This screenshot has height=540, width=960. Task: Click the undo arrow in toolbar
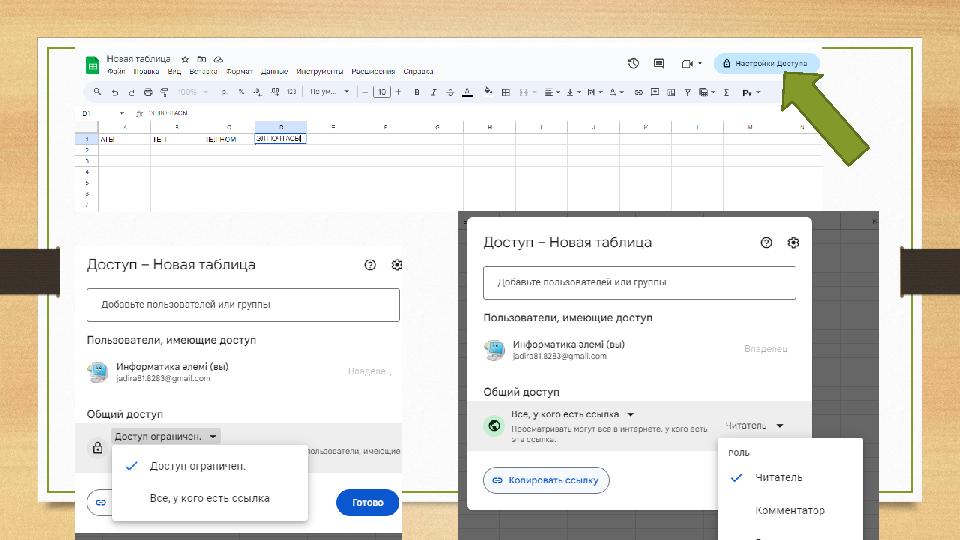[114, 92]
